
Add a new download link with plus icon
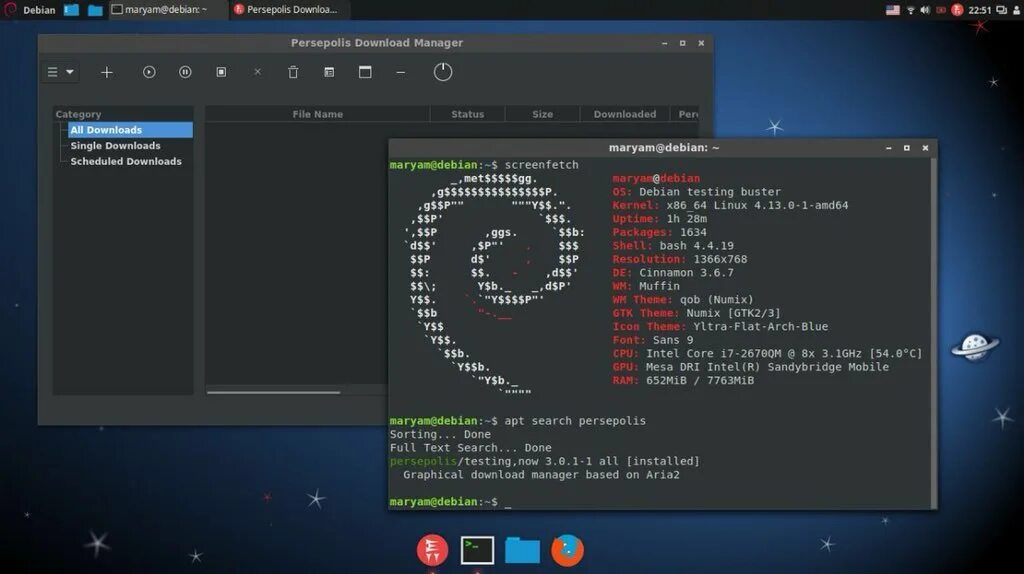pos(106,72)
